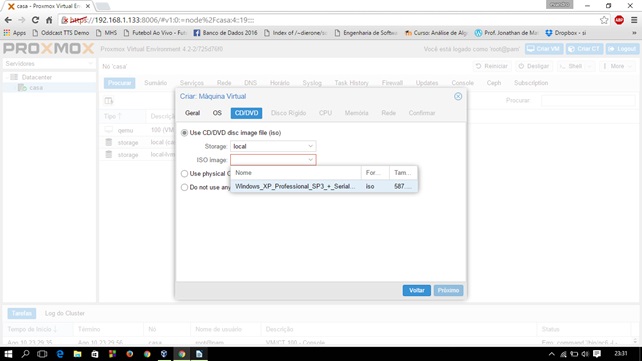Select the casa node in tree

coord(36,88)
